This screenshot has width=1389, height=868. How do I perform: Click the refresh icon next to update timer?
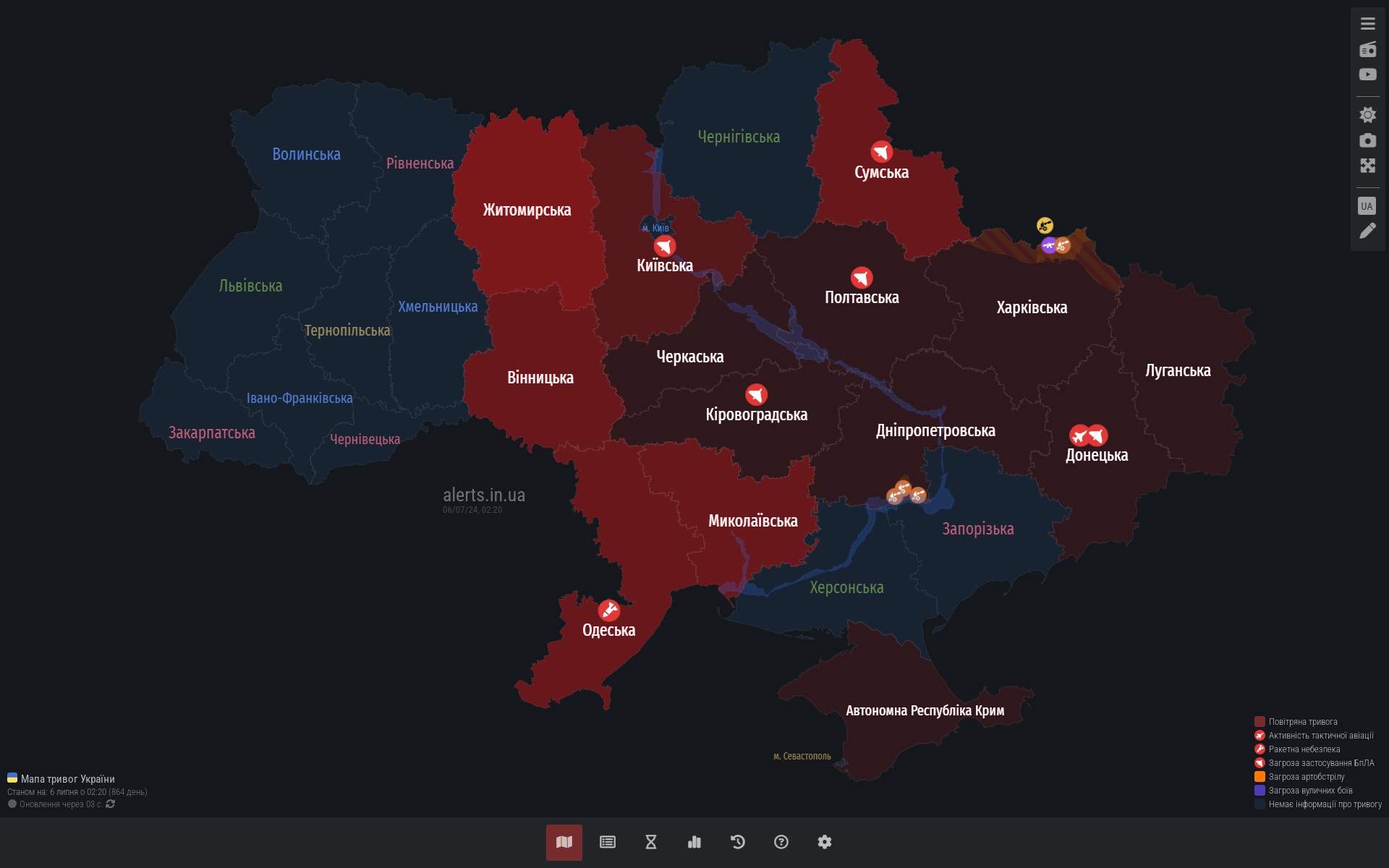coord(111,804)
